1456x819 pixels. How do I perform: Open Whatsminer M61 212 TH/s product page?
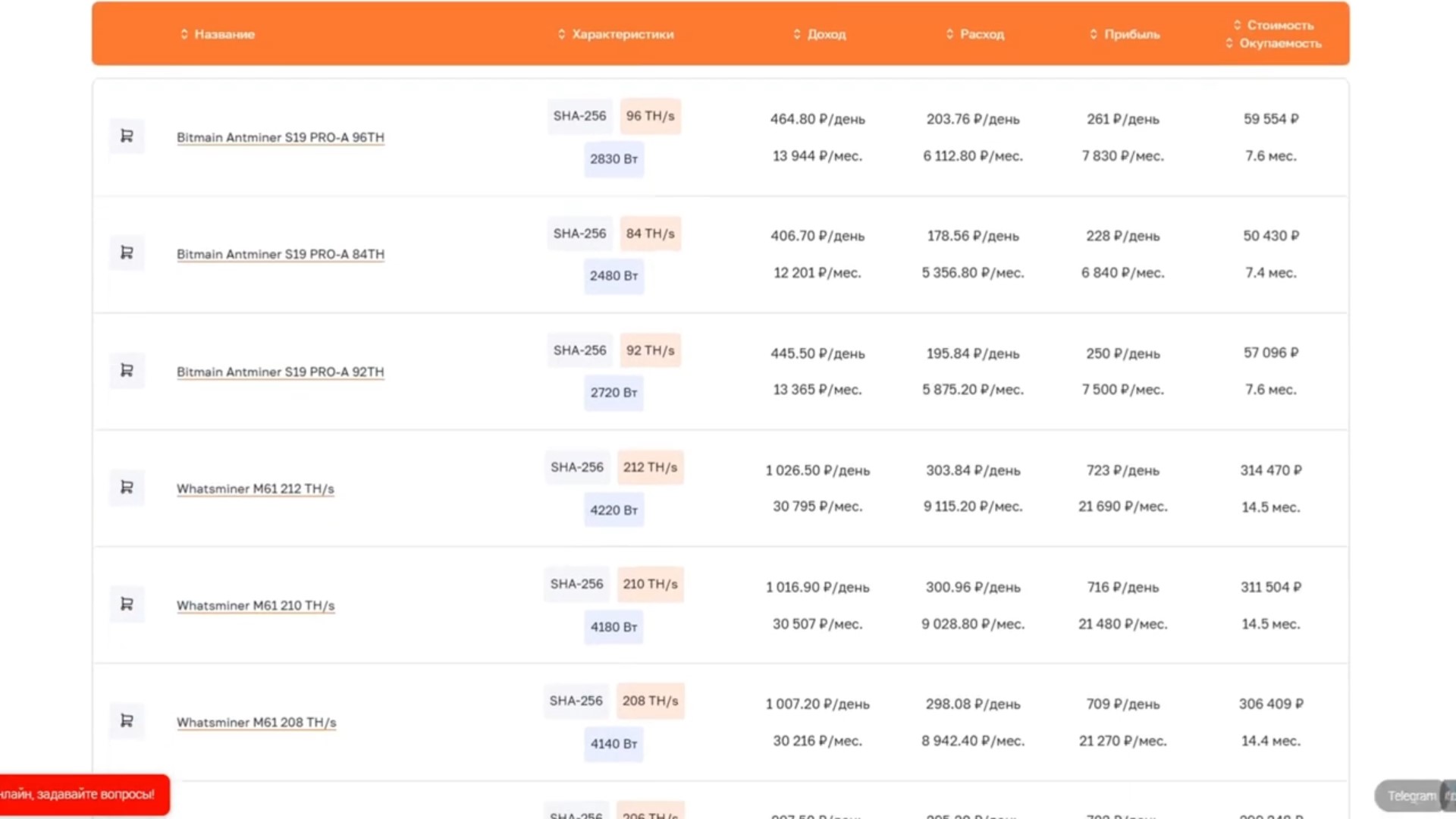[x=256, y=488]
